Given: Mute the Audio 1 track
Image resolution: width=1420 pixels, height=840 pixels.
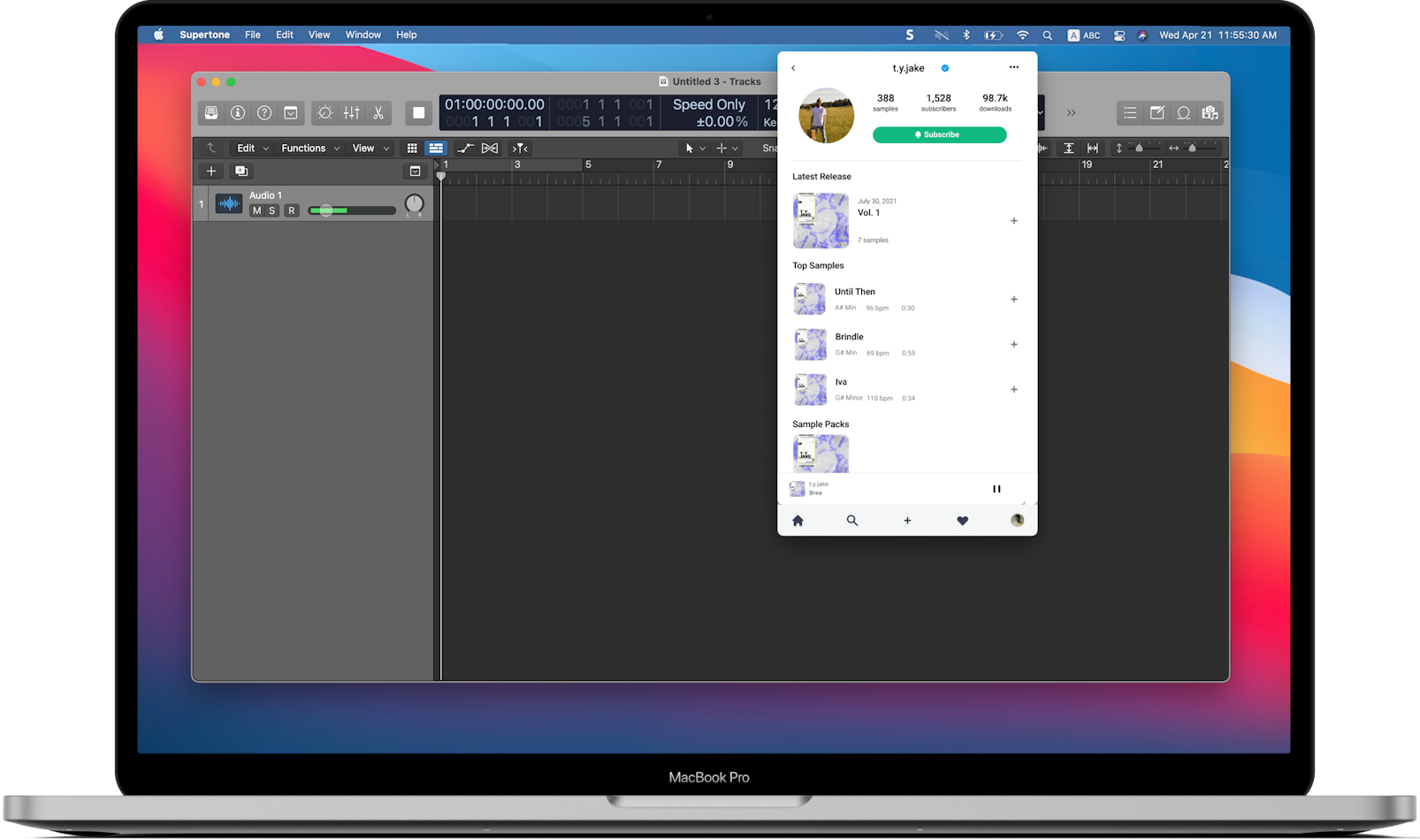Looking at the screenshot, I should click(x=256, y=210).
